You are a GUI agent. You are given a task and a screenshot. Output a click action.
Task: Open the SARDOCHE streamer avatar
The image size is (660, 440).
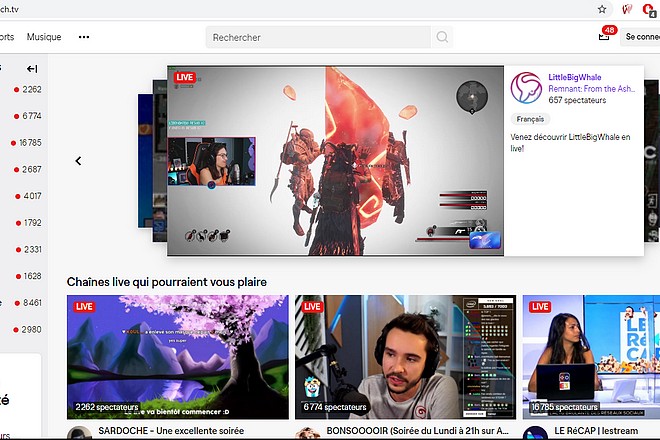(79, 434)
